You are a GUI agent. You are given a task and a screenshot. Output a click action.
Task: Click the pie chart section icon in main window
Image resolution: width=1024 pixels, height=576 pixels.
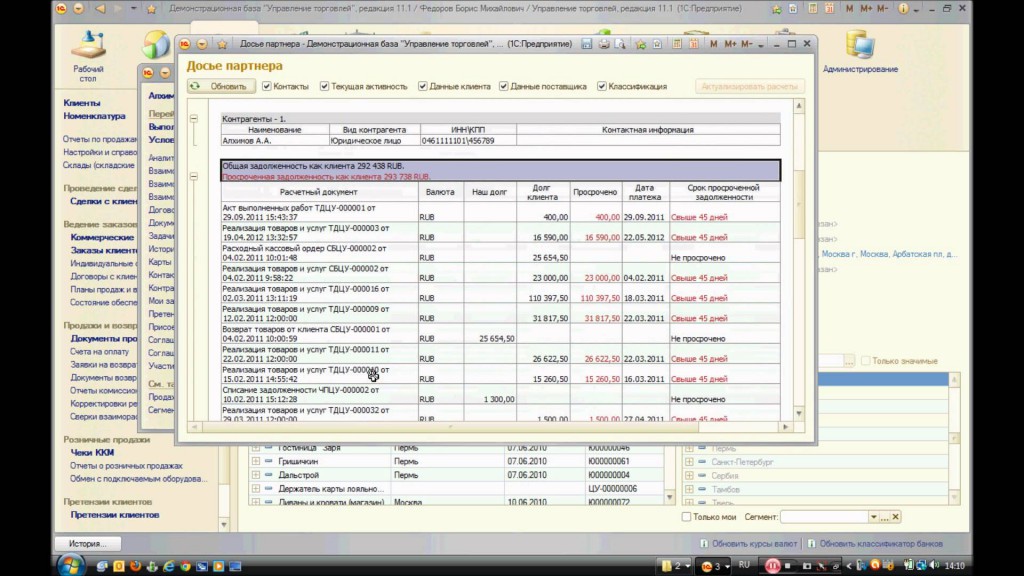[x=156, y=44]
